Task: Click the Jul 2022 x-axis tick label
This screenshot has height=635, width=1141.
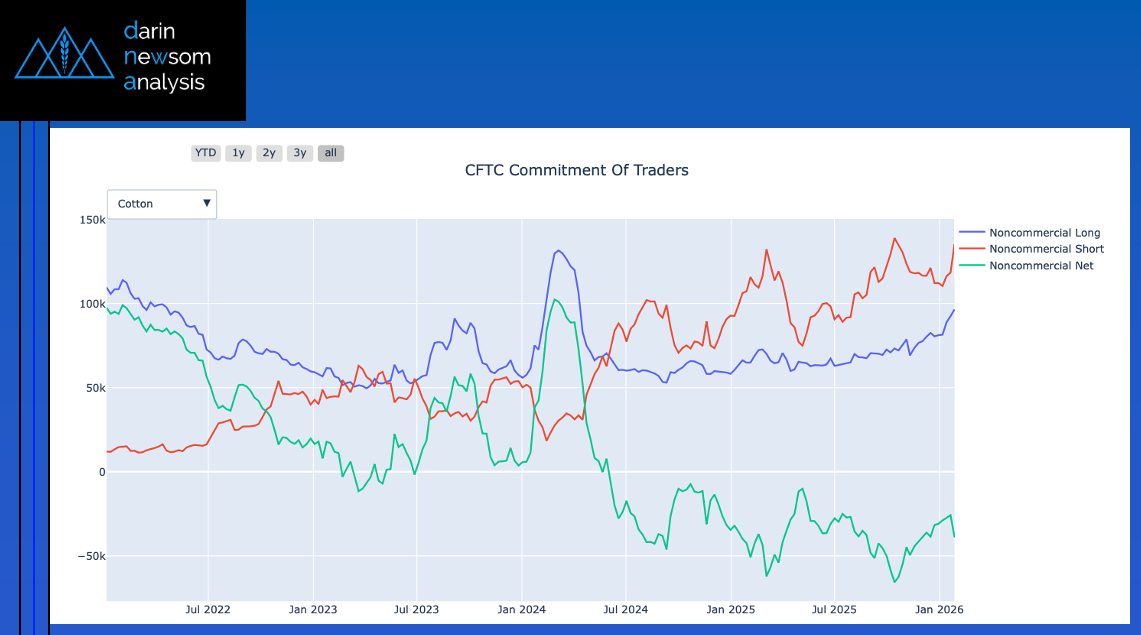Action: 208,609
